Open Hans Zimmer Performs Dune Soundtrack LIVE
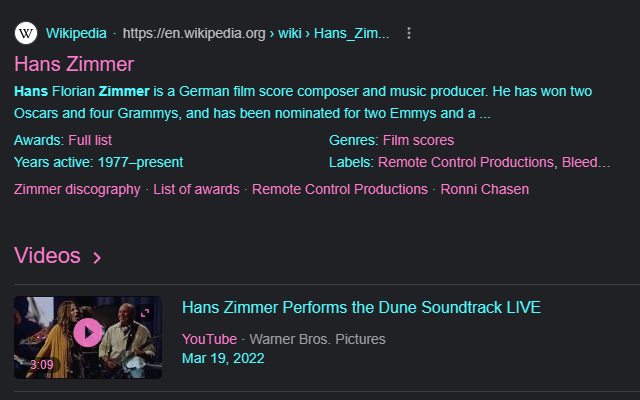The width and height of the screenshot is (640, 400). tap(361, 307)
